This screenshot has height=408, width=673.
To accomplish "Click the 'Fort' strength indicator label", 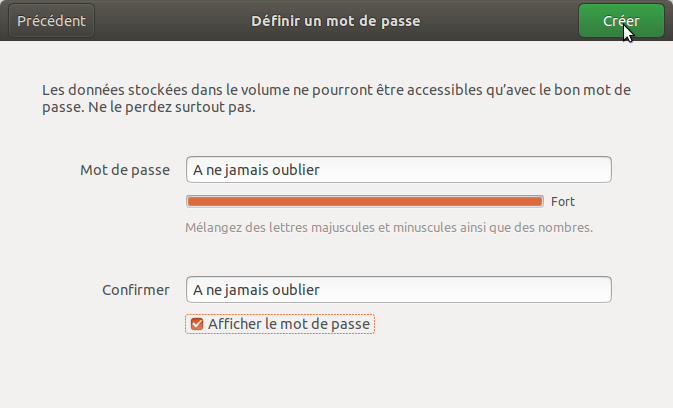I will (x=563, y=201).
